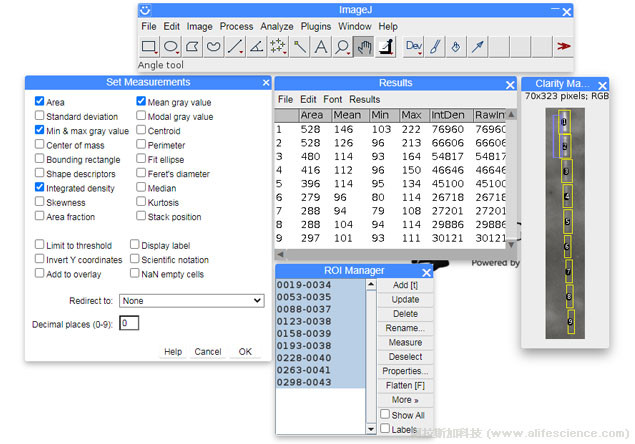Viewport: 635px width, 444px height.
Task: Select the Color picker dropper tool
Action: (x=477, y=46)
